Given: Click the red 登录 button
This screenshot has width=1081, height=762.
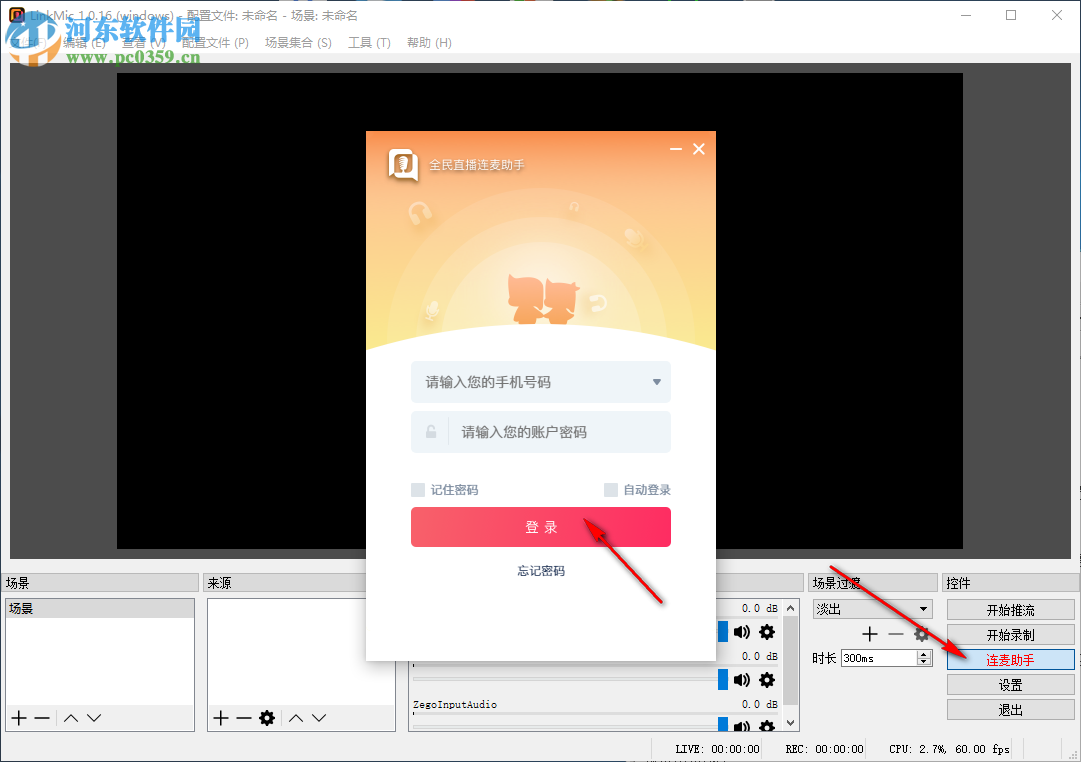Looking at the screenshot, I should pyautogui.click(x=540, y=527).
